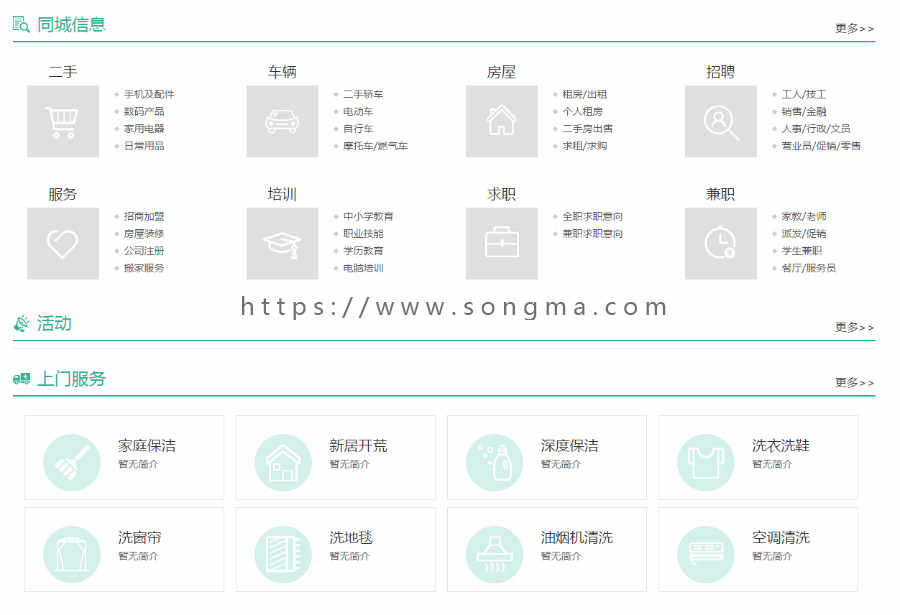Screen dimensions: 900x615
Task: Click the air conditioner icon for 空调清洗
Action: pos(705,554)
